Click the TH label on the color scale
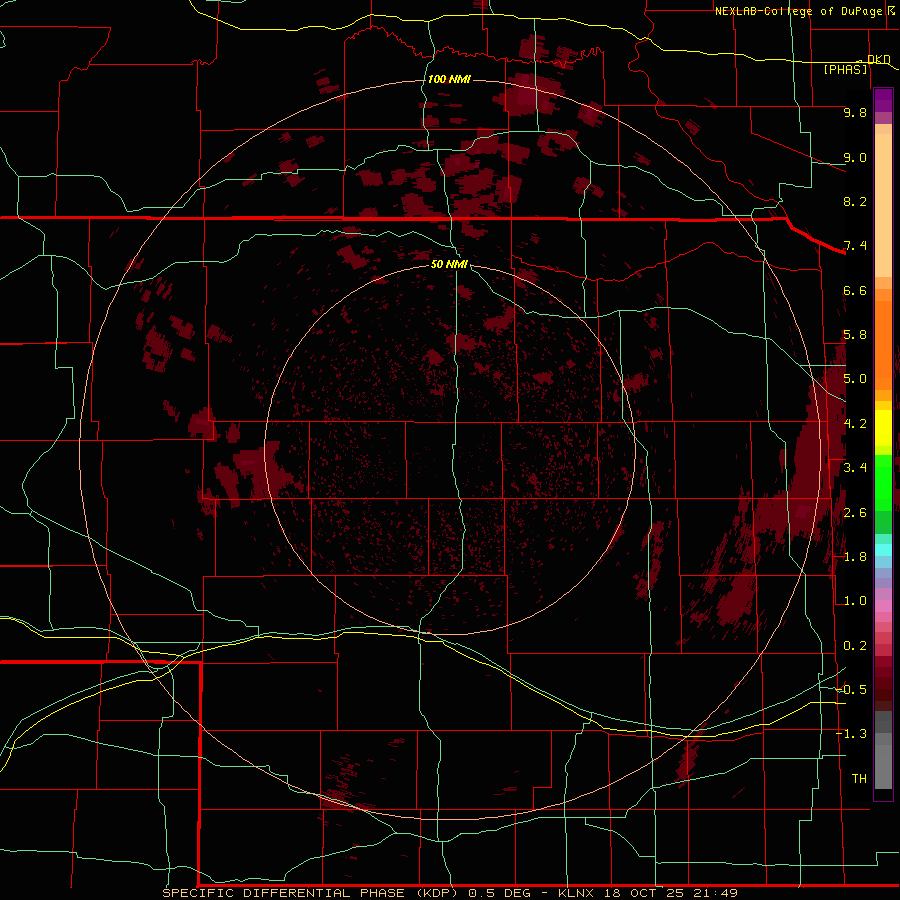This screenshot has height=900, width=900. [859, 778]
